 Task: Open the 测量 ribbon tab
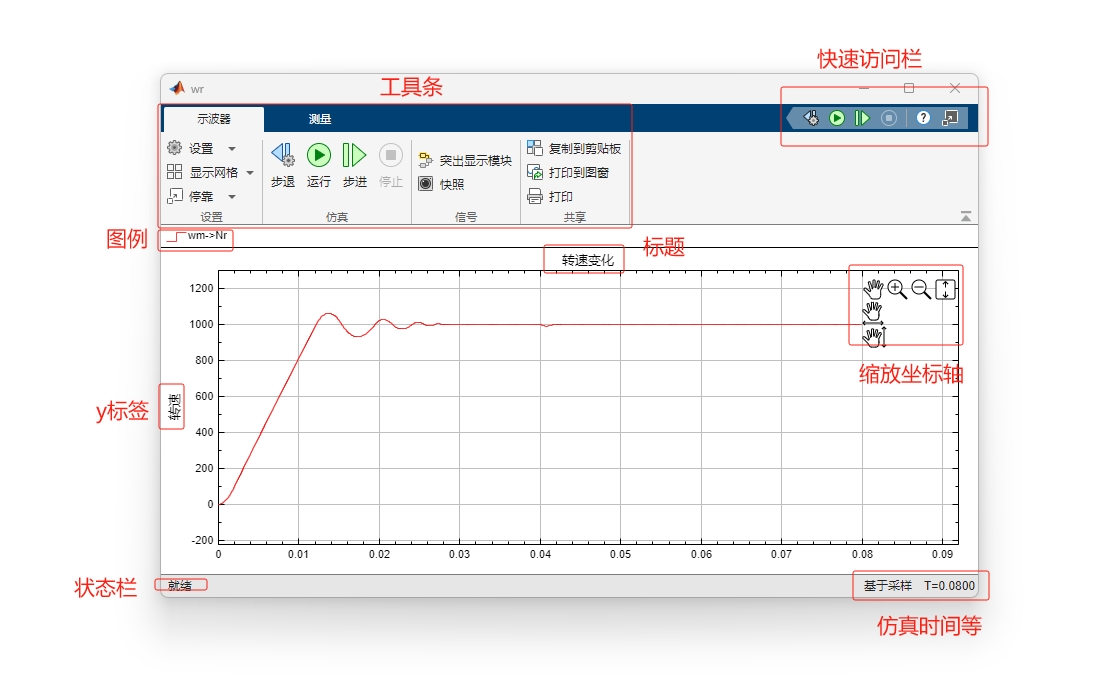(x=320, y=119)
